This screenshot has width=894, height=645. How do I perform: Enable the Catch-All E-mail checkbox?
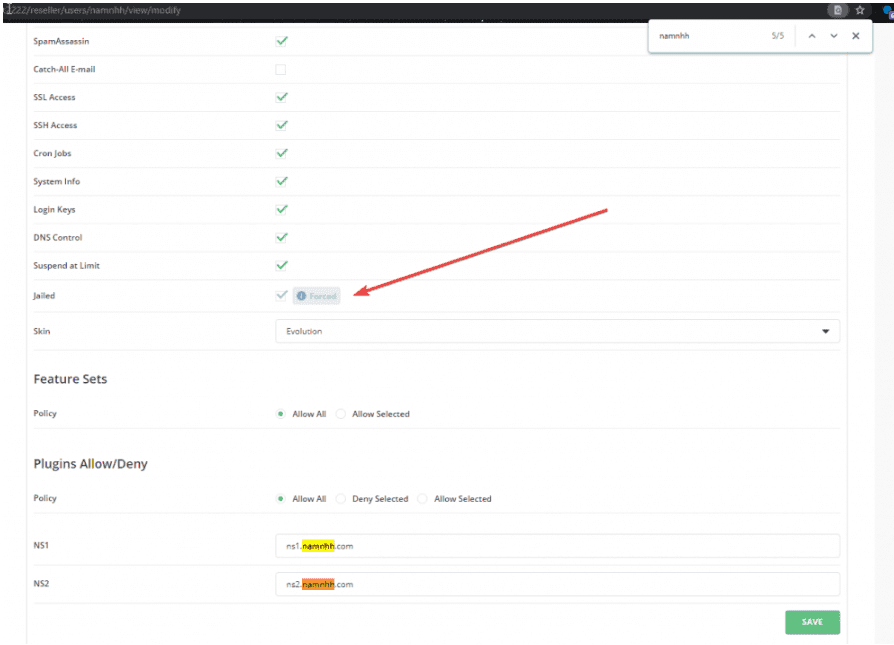point(281,70)
